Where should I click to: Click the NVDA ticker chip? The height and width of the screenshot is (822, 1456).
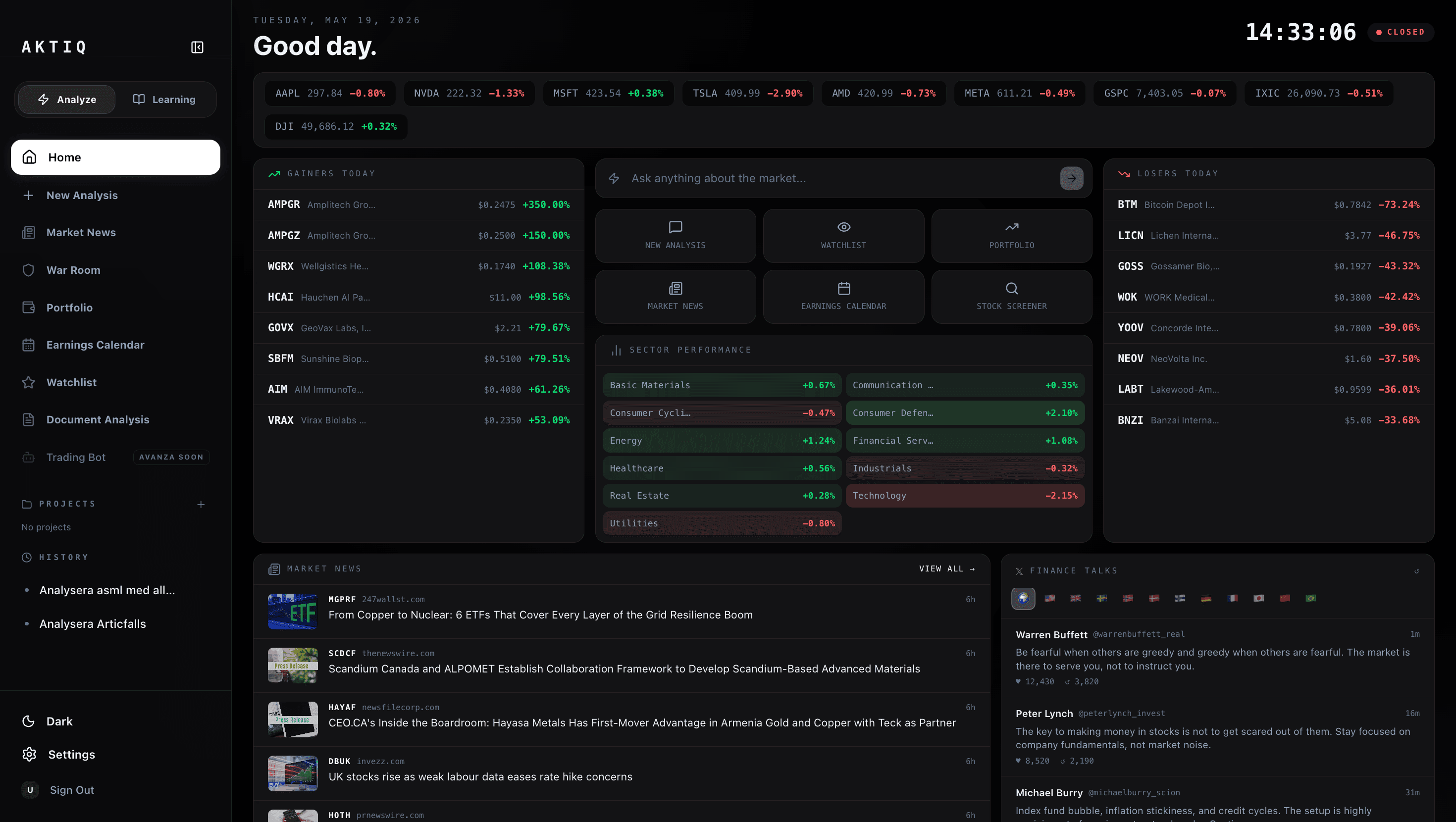[x=469, y=93]
